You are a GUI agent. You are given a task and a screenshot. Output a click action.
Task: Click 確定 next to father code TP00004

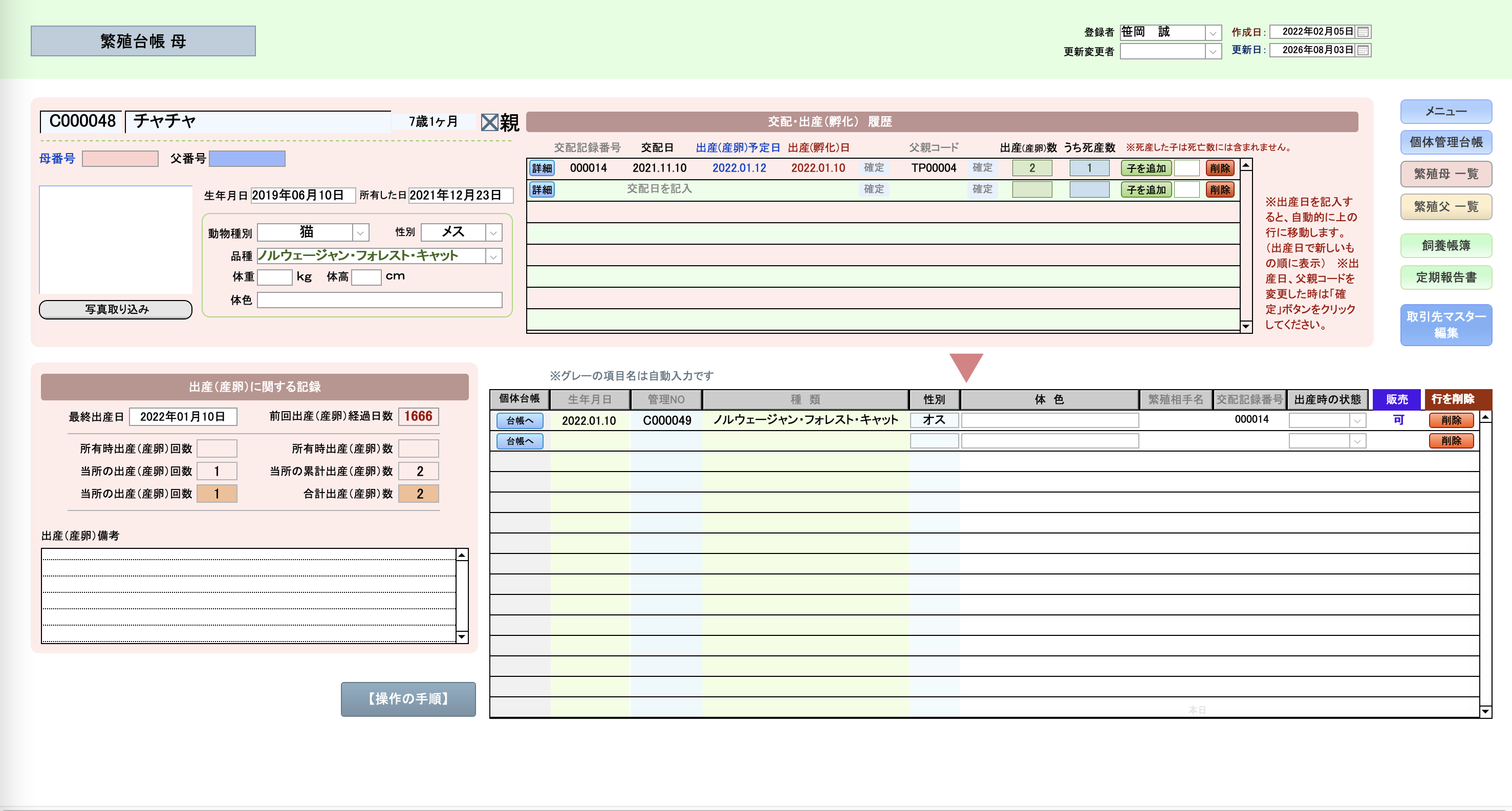(982, 167)
